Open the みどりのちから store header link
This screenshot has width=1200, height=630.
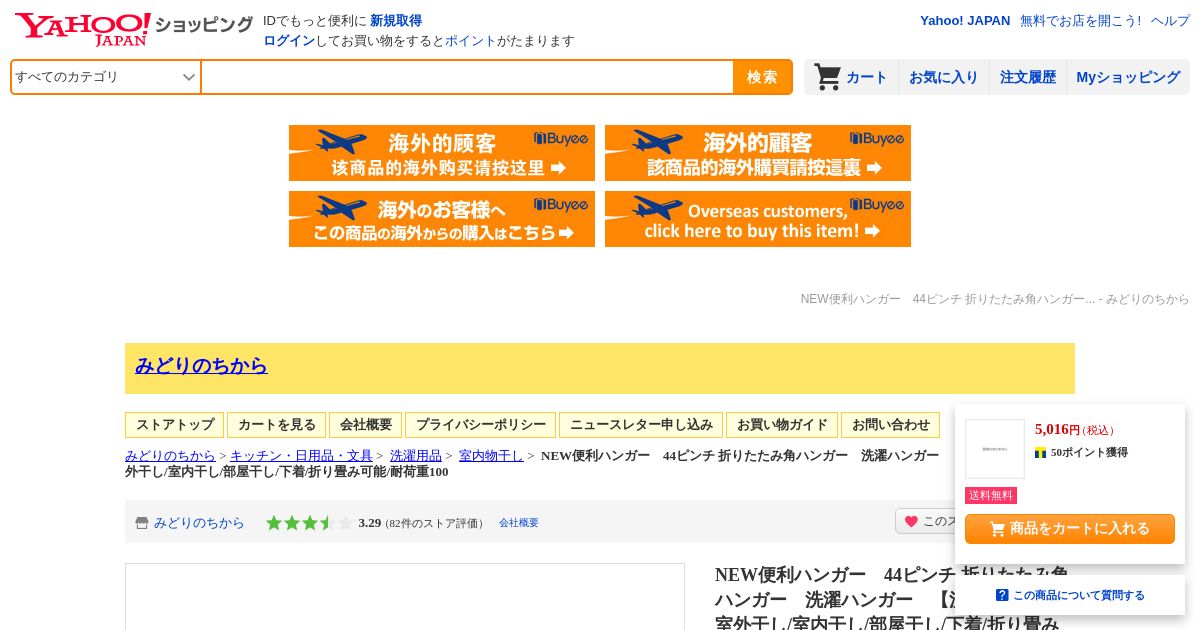pos(201,365)
